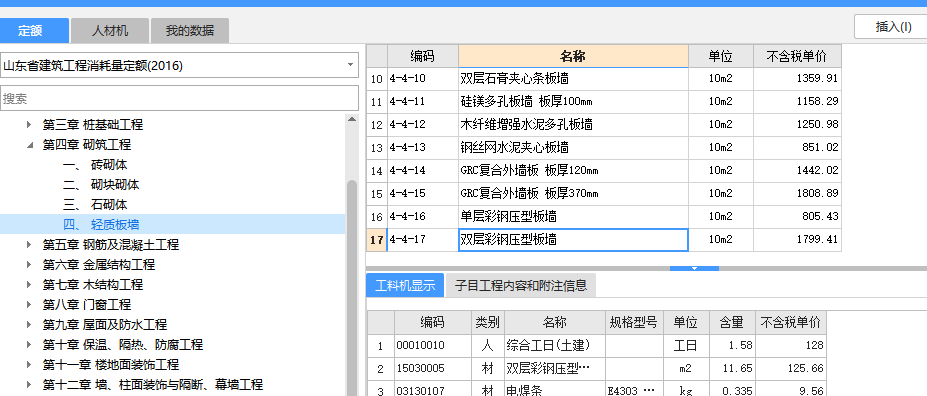Expand 第六章 金属结构工程 node
Viewport: 927px width, 396px height.
(x=30, y=265)
